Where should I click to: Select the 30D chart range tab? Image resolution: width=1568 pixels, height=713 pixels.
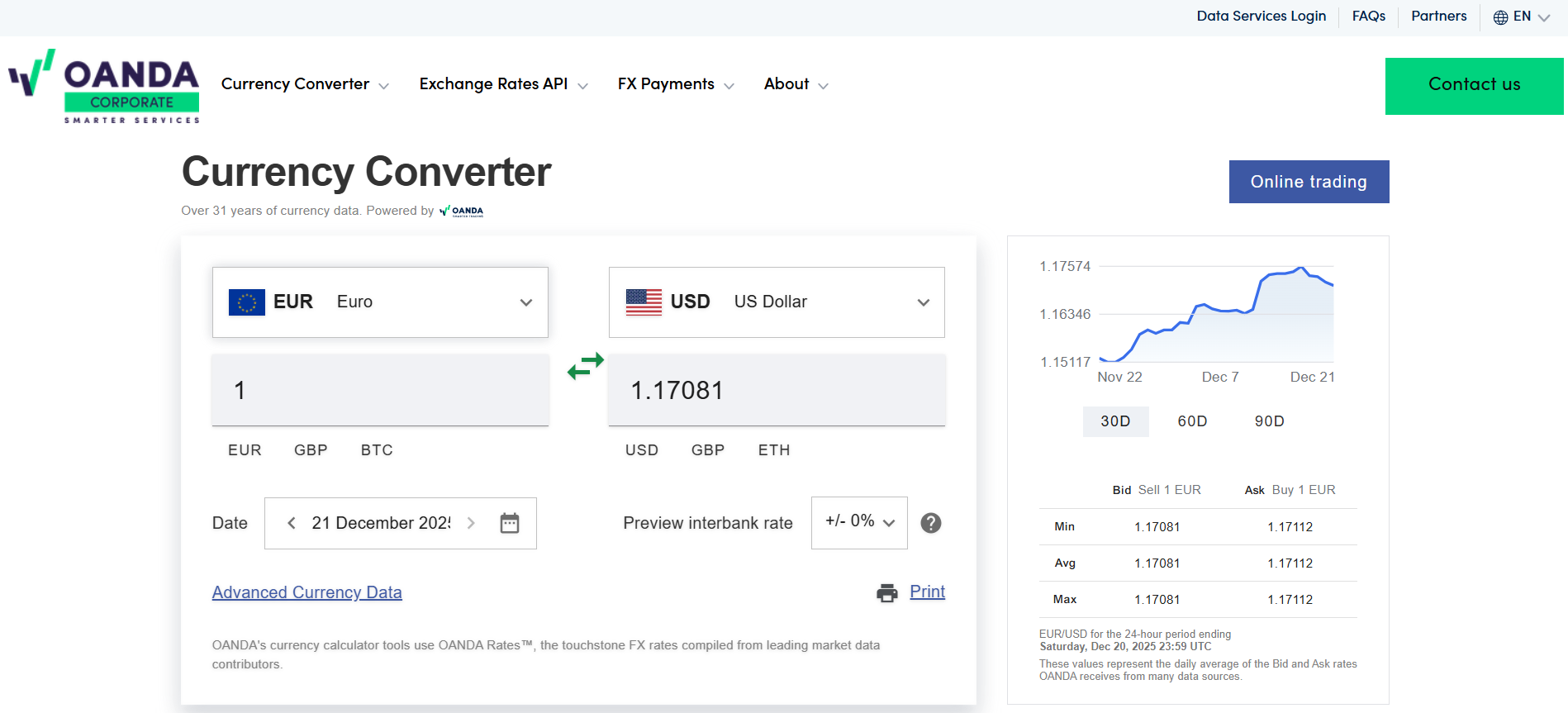coord(1116,421)
